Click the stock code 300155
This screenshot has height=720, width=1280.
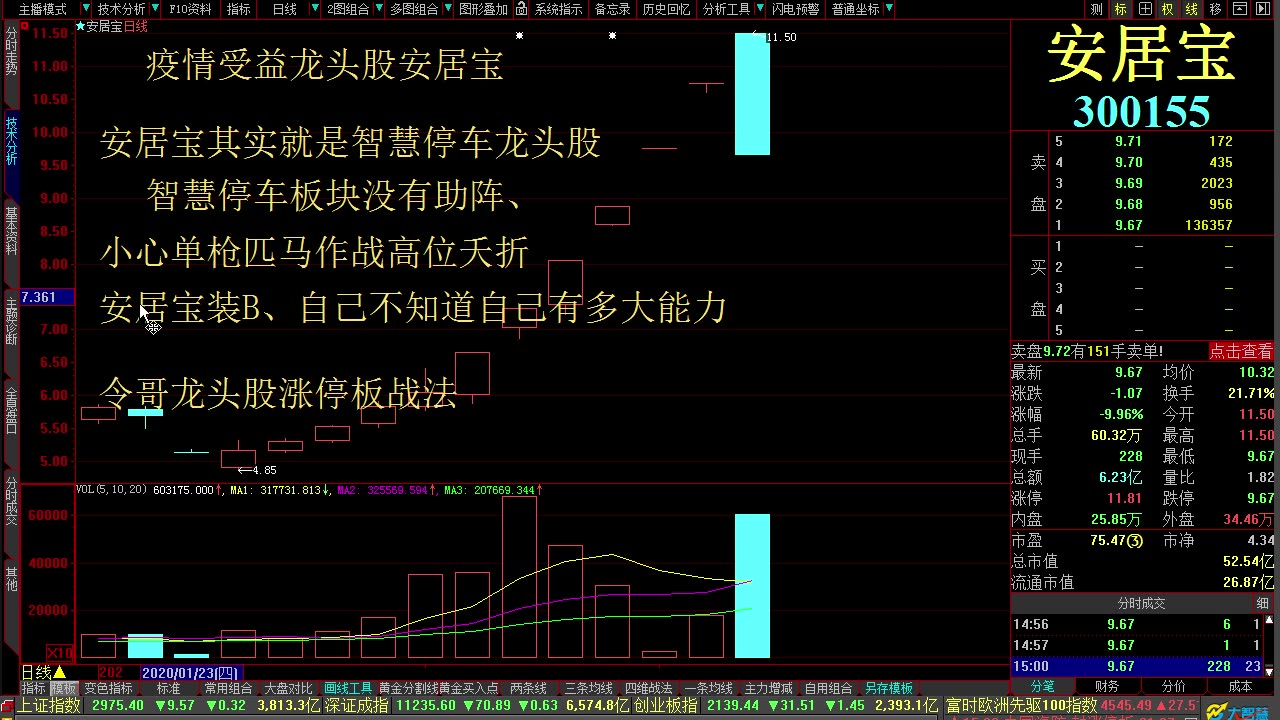1142,112
